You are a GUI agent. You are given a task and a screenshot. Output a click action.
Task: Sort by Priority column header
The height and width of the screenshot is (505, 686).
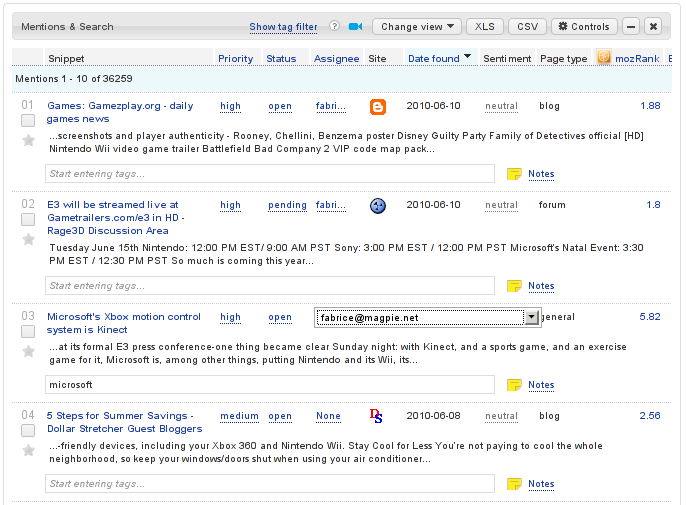[x=236, y=59]
